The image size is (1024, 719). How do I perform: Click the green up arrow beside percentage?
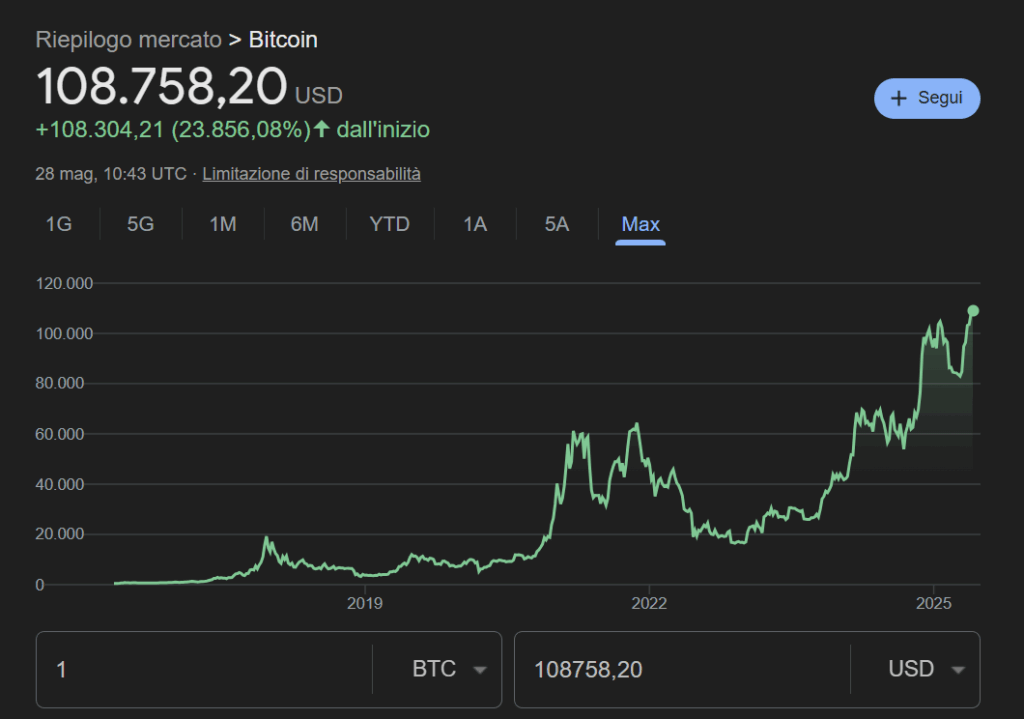tap(321, 129)
